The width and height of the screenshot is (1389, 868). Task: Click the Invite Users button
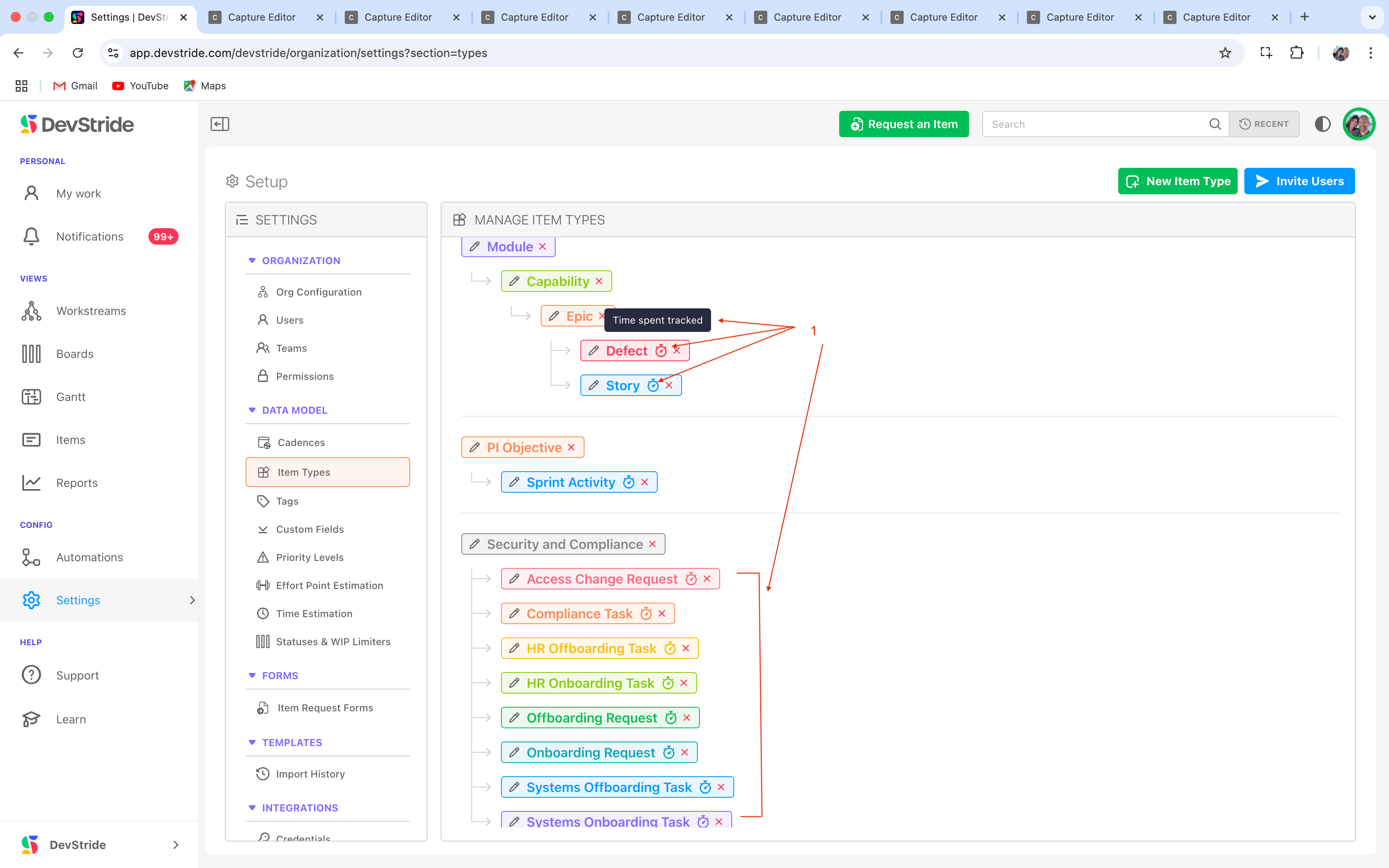pos(1299,181)
